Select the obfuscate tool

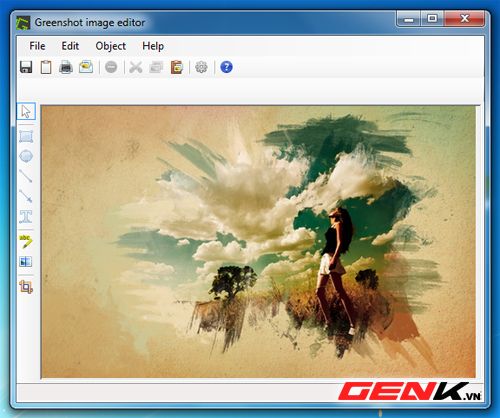coord(26,262)
